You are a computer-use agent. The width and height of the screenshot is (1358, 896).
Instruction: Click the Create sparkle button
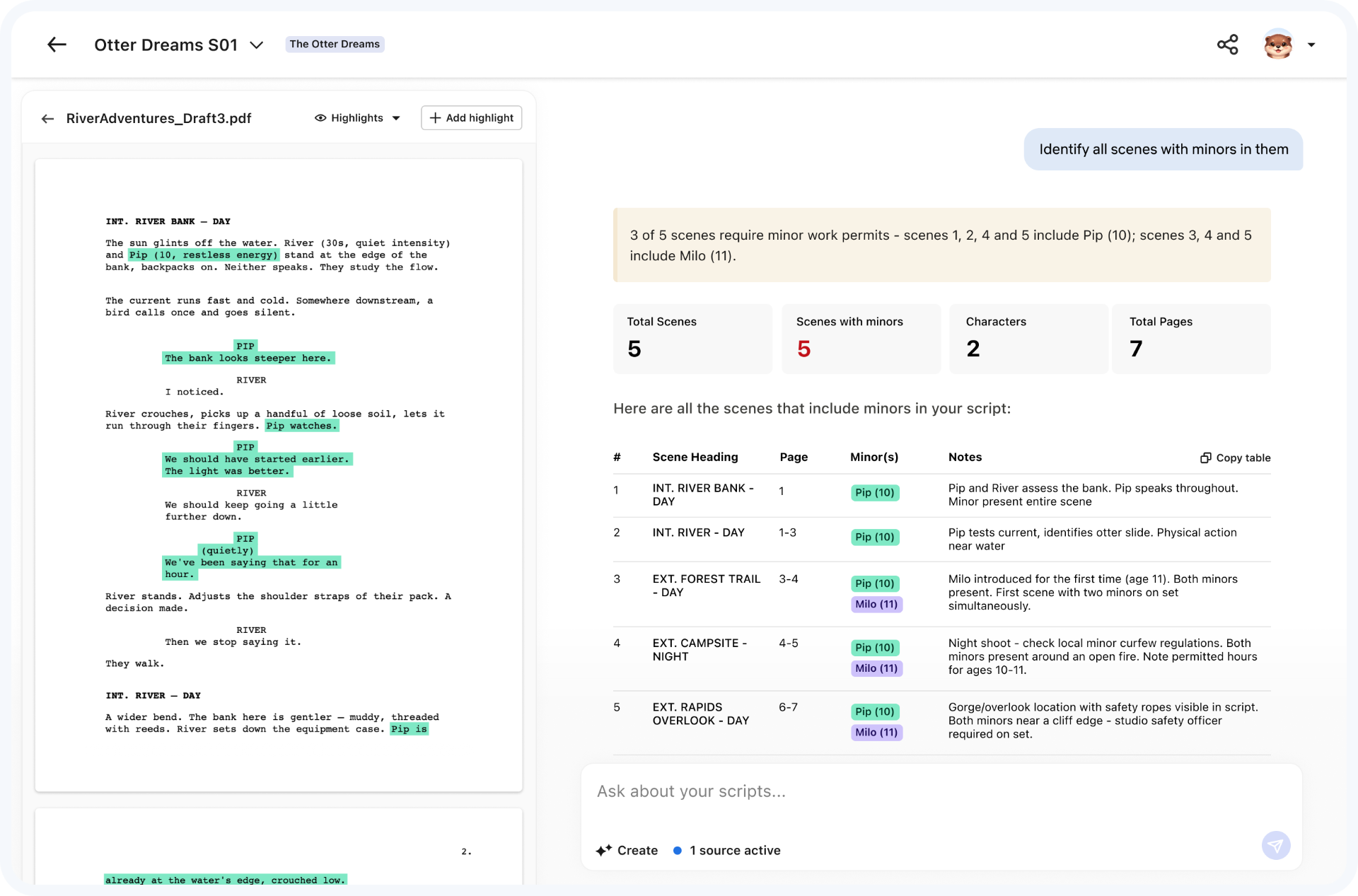[x=627, y=850]
